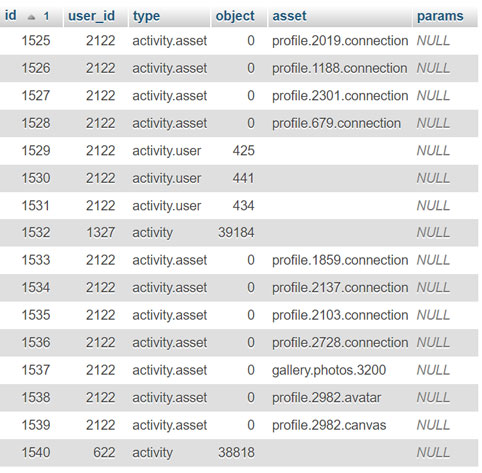
Task: Click the params column header
Action: pyautogui.click(x=440, y=16)
